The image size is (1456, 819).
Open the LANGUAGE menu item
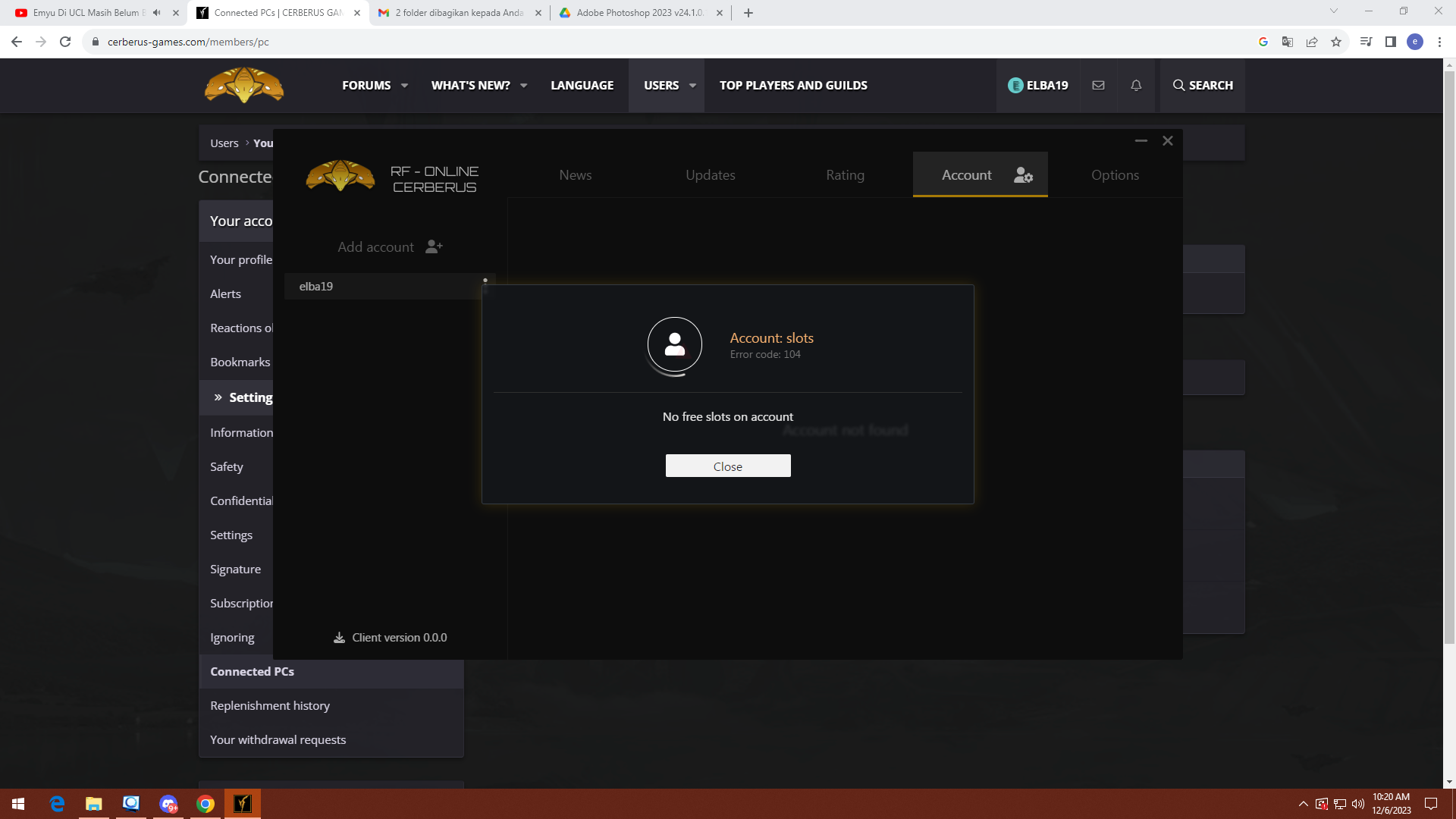pyautogui.click(x=582, y=86)
